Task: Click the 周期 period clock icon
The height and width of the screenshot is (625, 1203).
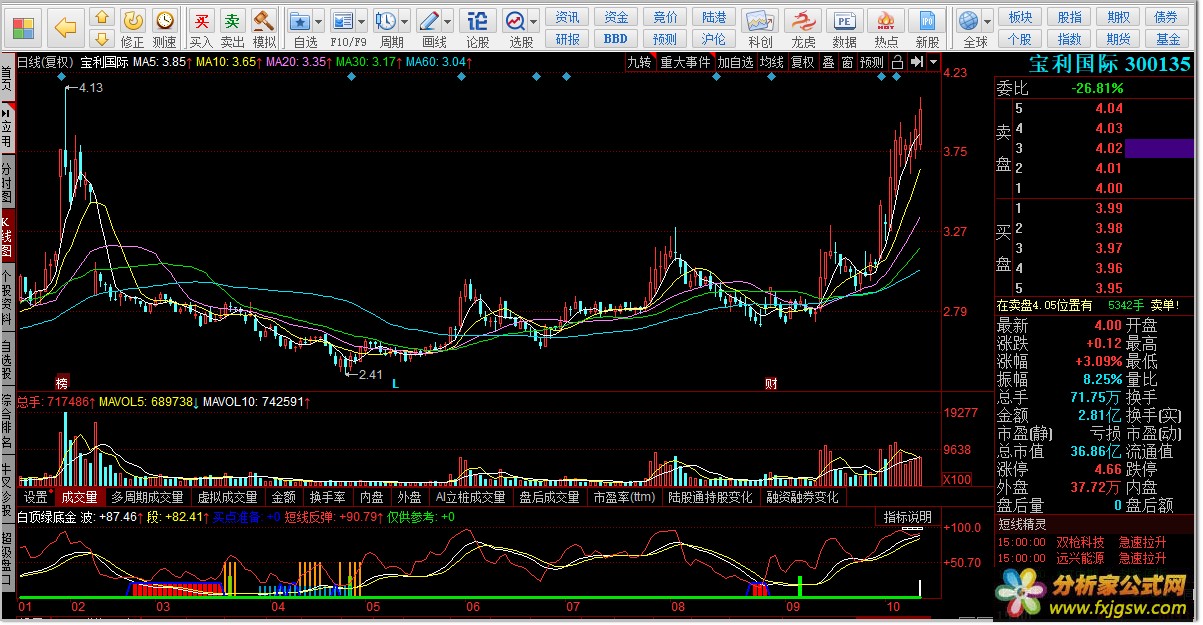Action: pos(386,20)
